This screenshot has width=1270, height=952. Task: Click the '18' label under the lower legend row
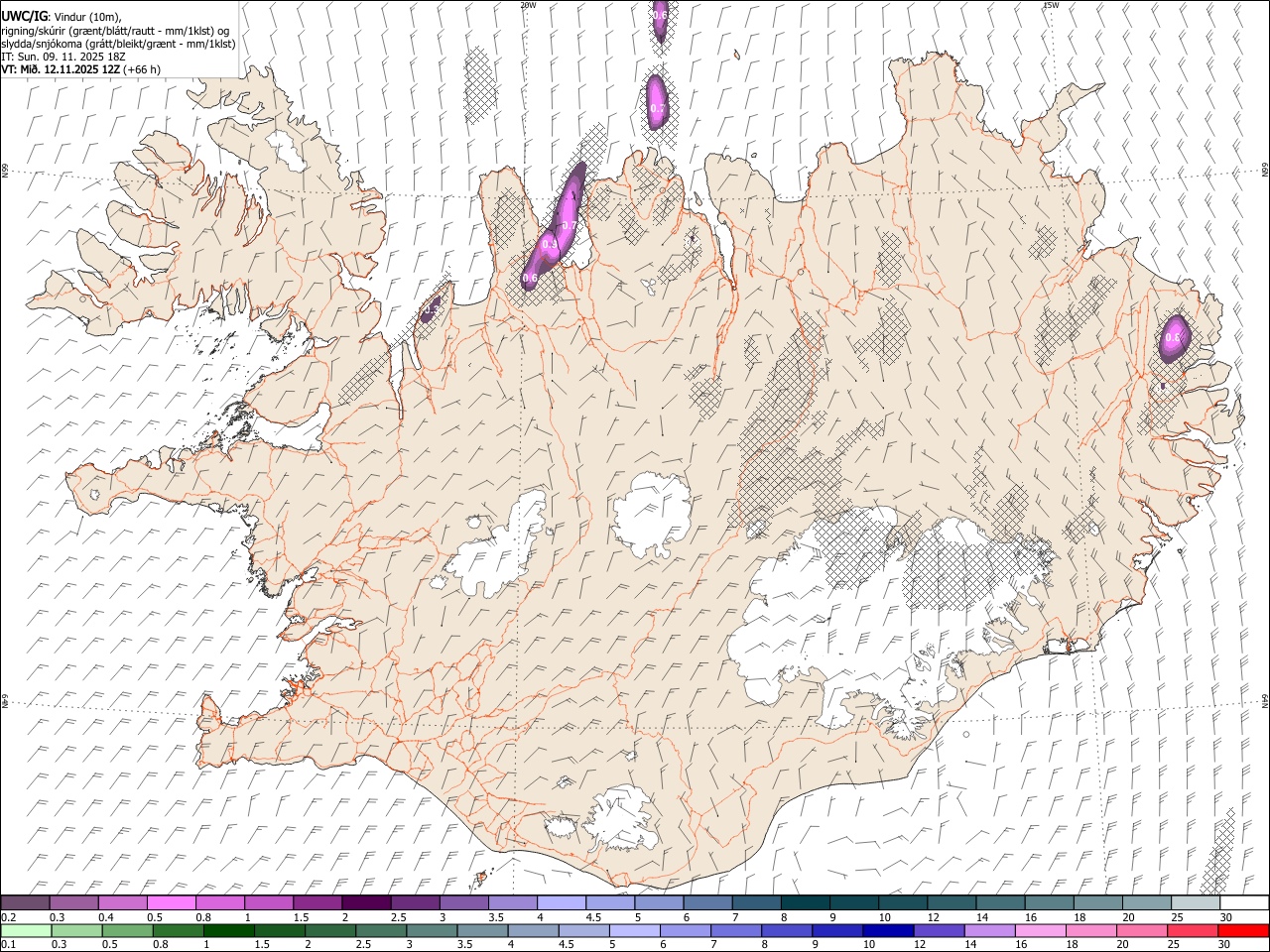[x=1072, y=945]
